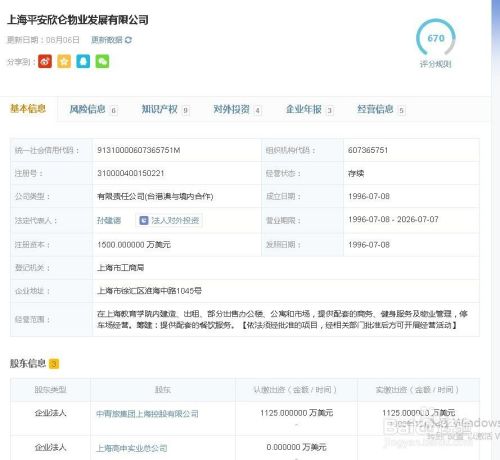The height and width of the screenshot is (460, 500).
Task: Click 股东信息 section heading
Action: (28, 363)
